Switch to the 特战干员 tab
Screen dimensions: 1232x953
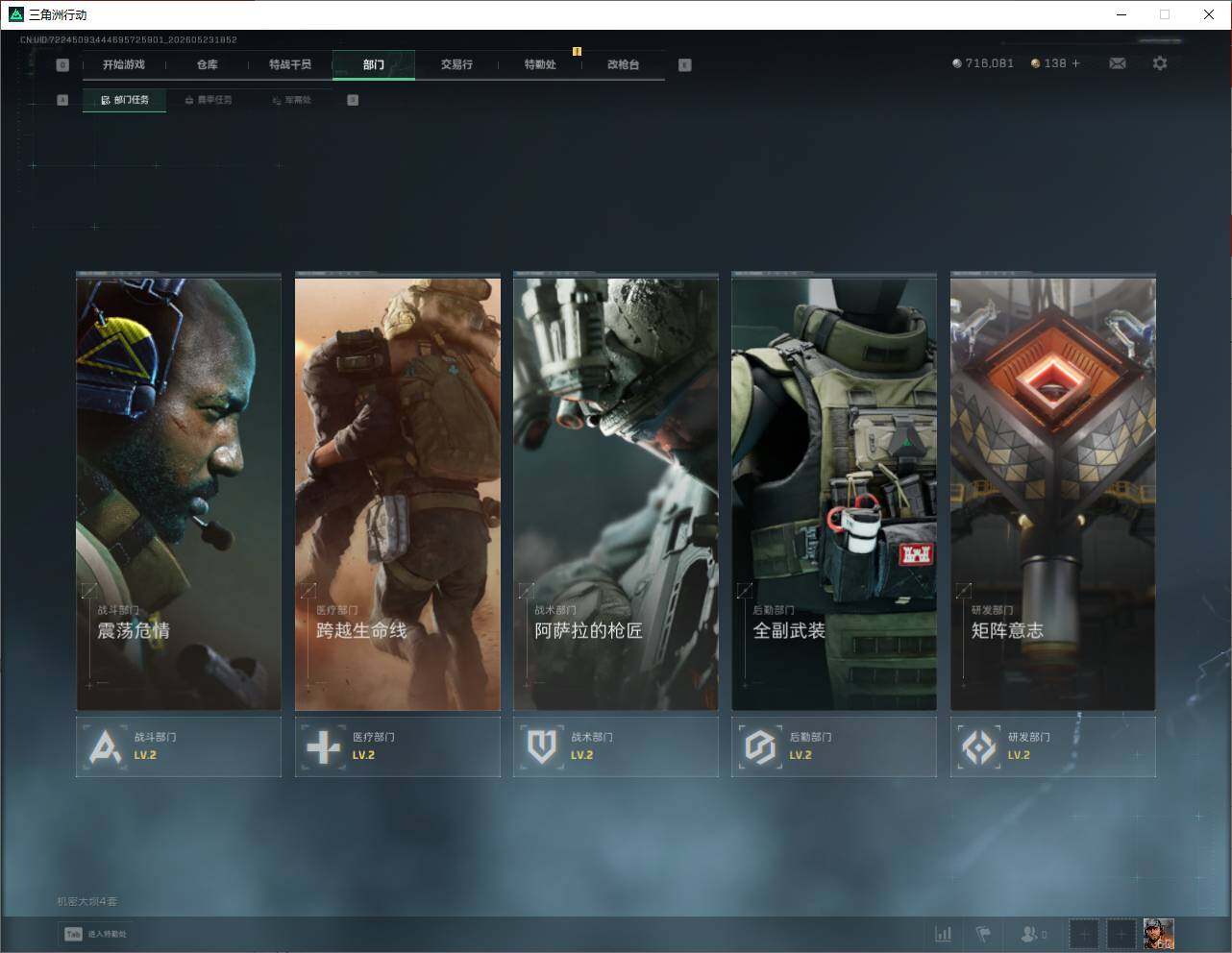pos(290,64)
